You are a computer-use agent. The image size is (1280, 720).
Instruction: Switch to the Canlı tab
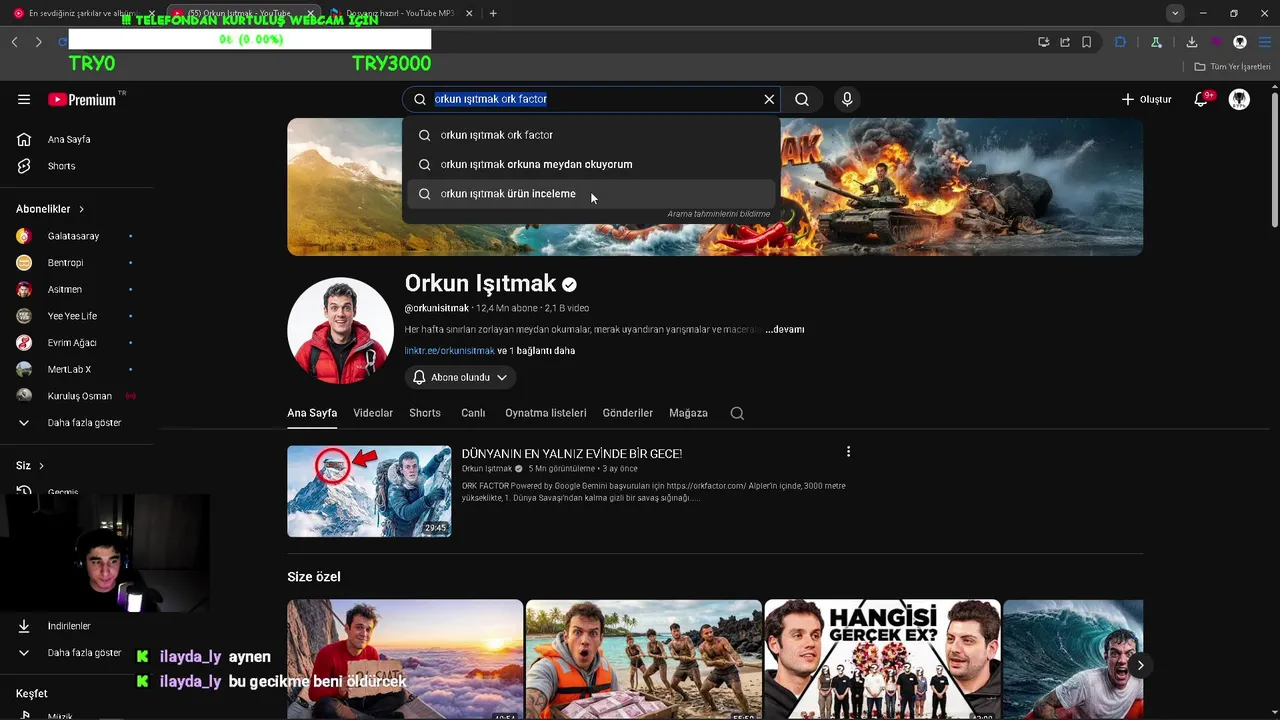[x=473, y=413]
